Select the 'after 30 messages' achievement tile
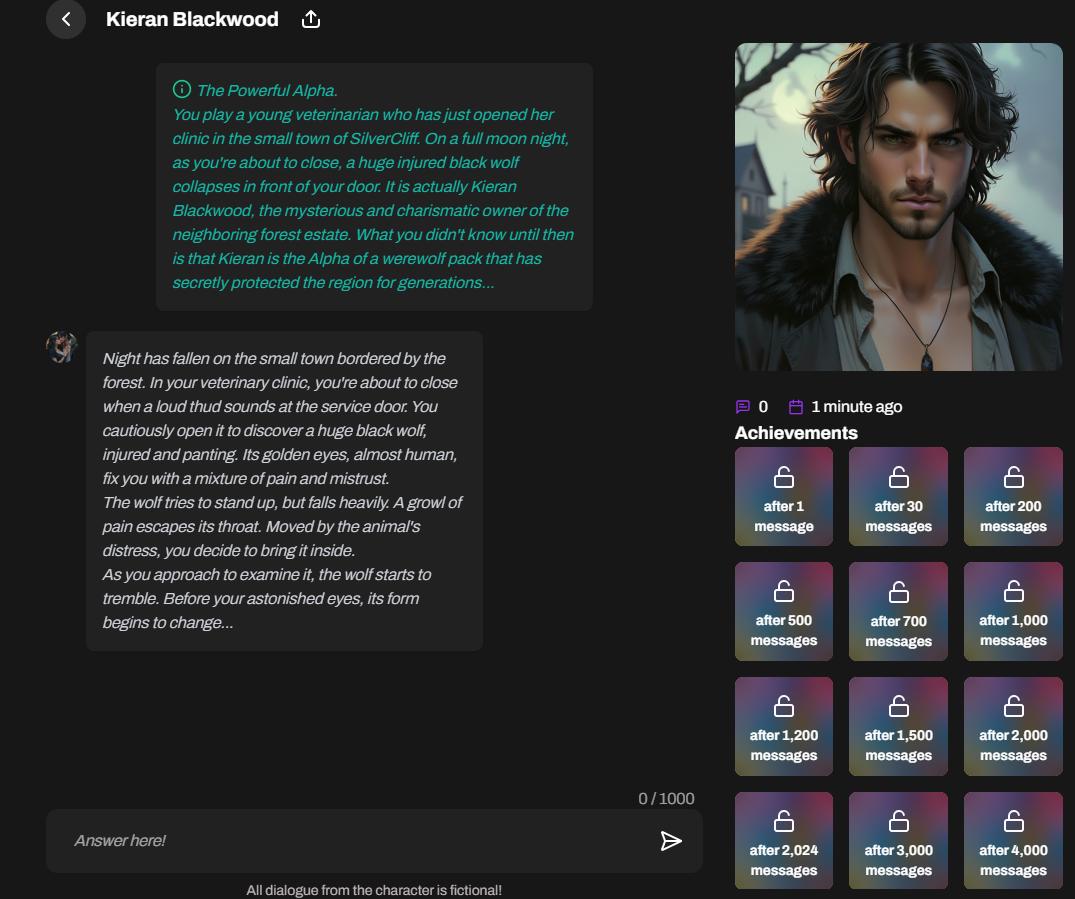 [898, 496]
